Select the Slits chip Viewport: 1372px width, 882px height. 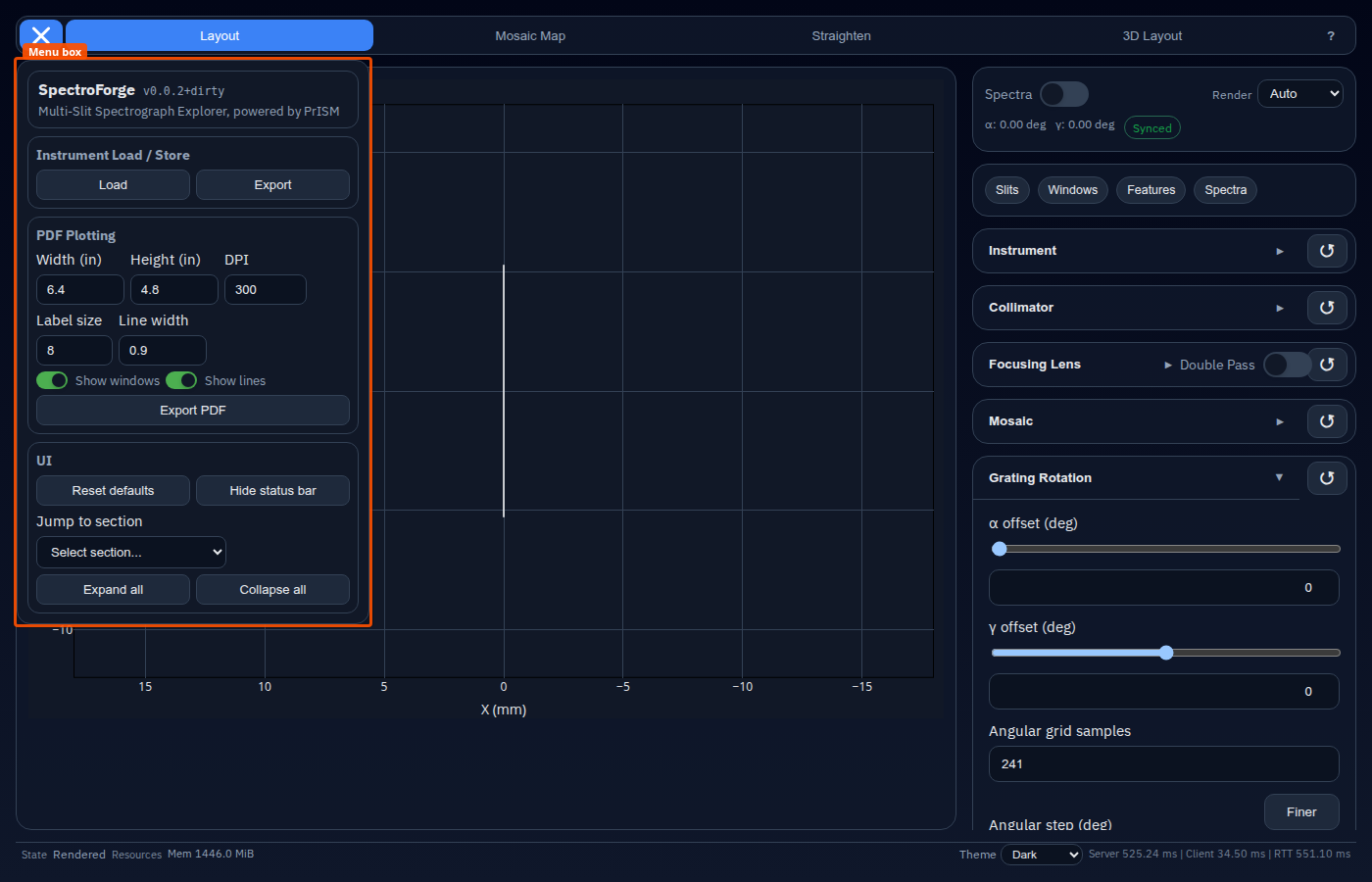point(1007,190)
